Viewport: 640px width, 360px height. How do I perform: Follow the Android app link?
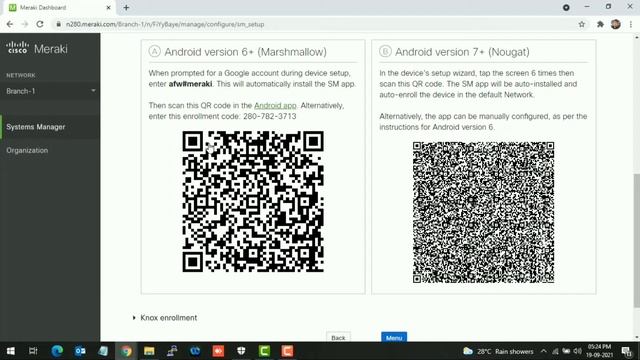click(x=275, y=105)
